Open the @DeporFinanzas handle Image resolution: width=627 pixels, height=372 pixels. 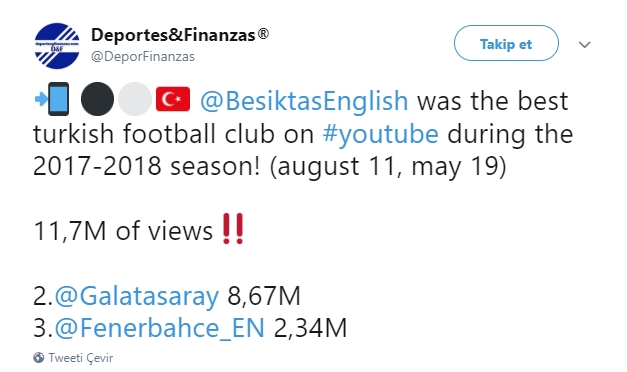coord(143,56)
